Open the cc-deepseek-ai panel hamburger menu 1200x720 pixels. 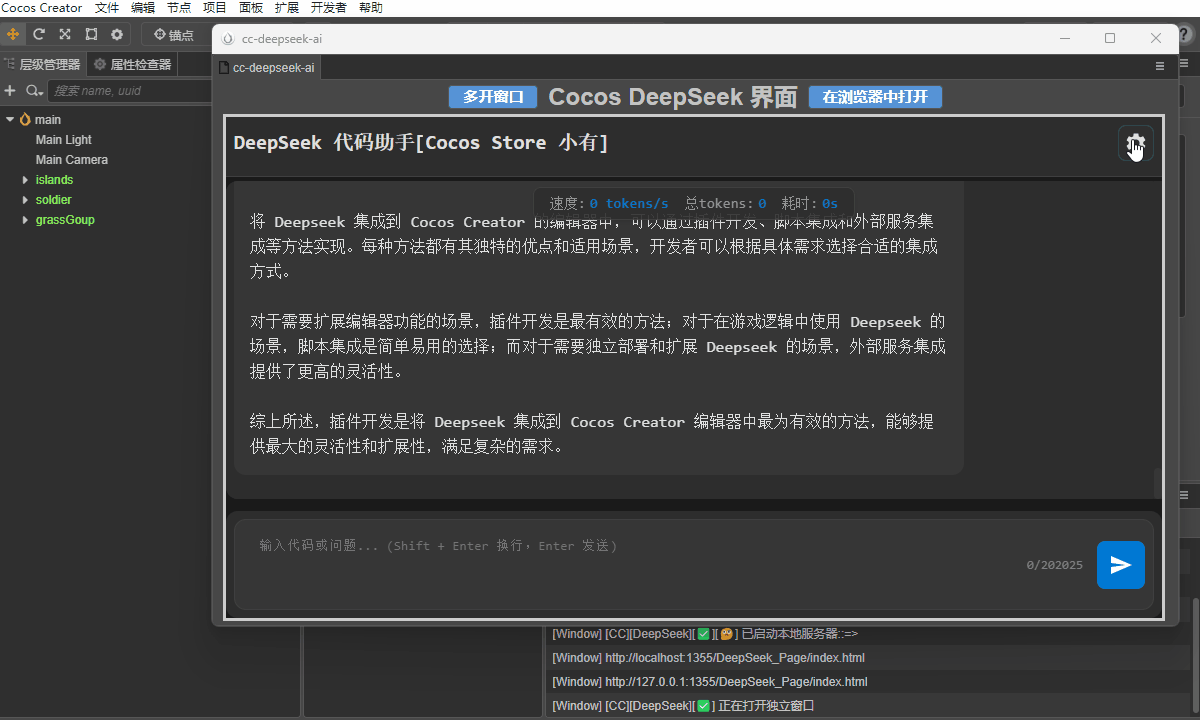pyautogui.click(x=1160, y=67)
